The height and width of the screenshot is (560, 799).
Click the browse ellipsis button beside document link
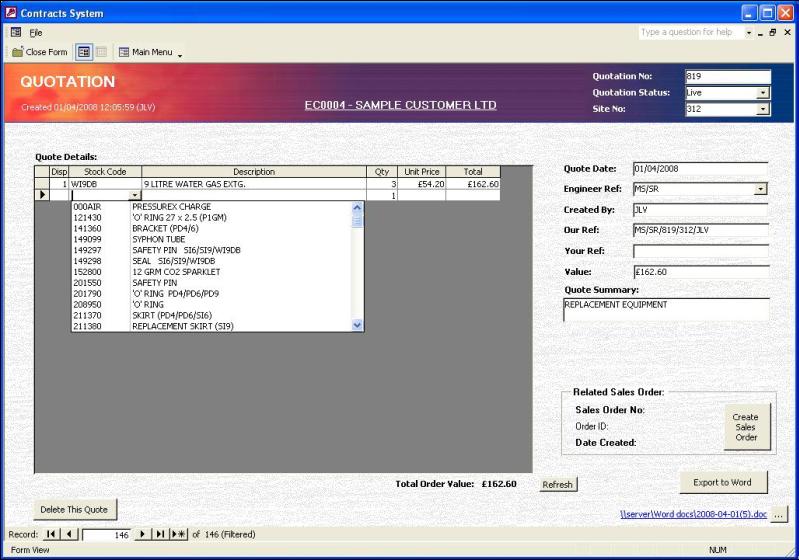point(781,514)
